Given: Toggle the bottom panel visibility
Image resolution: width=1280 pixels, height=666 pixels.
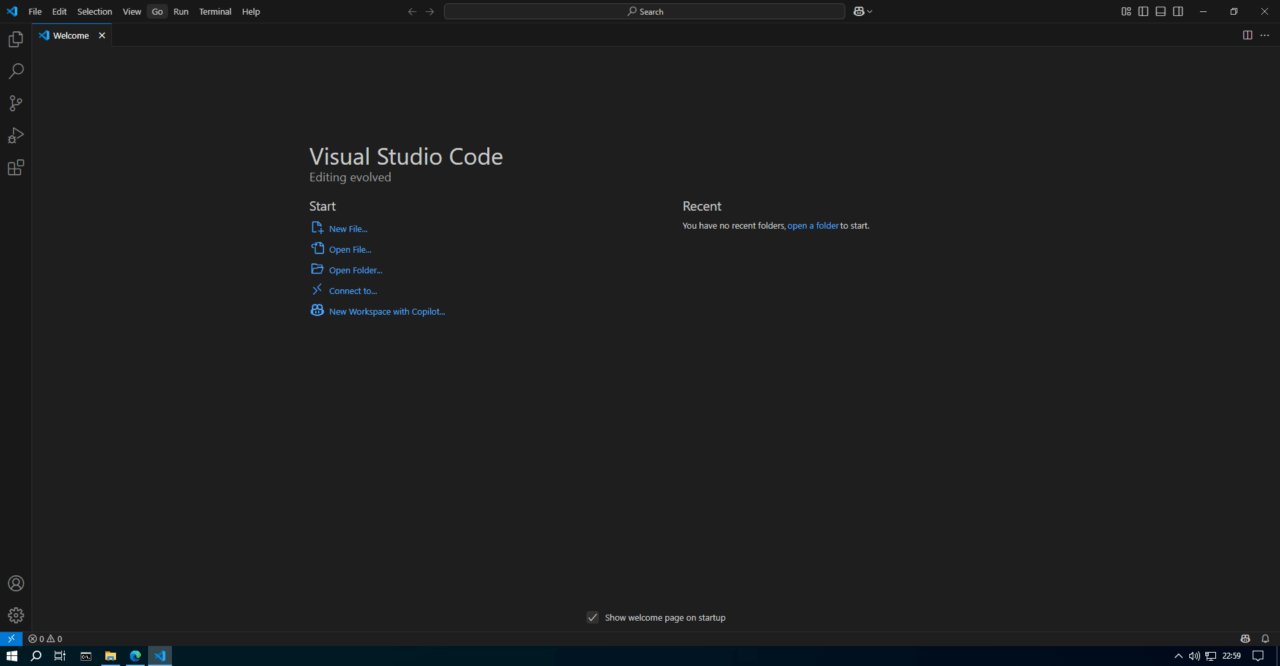Looking at the screenshot, I should tap(1160, 11).
